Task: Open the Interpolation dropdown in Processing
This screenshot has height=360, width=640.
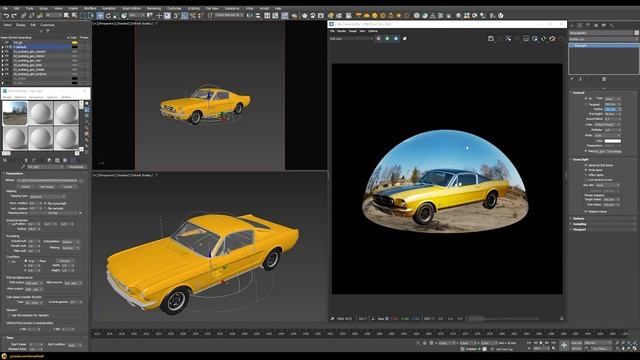Action: click(71, 242)
